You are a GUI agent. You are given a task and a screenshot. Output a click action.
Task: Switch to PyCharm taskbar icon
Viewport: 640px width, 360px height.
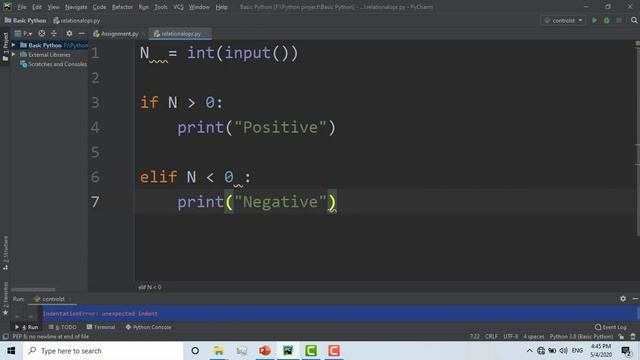click(288, 351)
